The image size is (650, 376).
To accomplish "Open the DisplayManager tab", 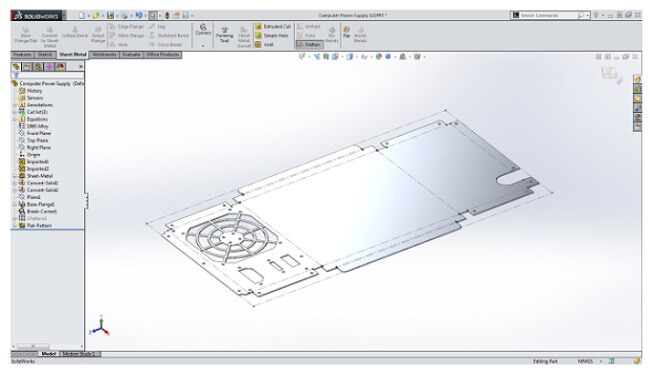I will pos(61,67).
